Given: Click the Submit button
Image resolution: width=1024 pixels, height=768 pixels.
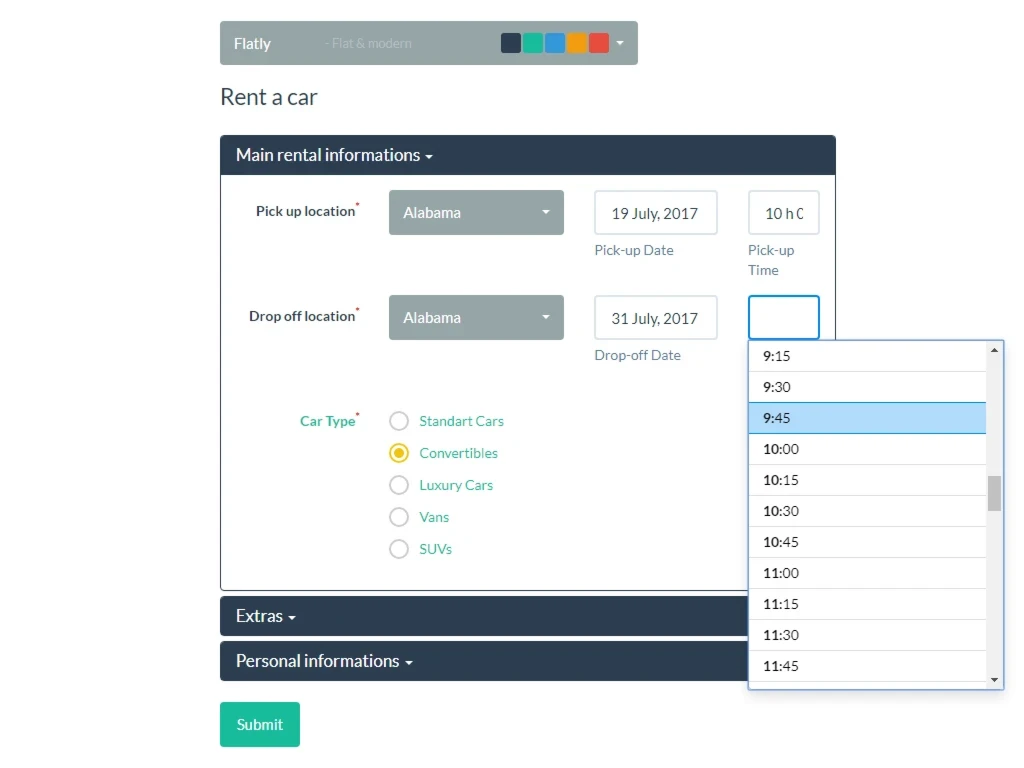Looking at the screenshot, I should (x=260, y=725).
